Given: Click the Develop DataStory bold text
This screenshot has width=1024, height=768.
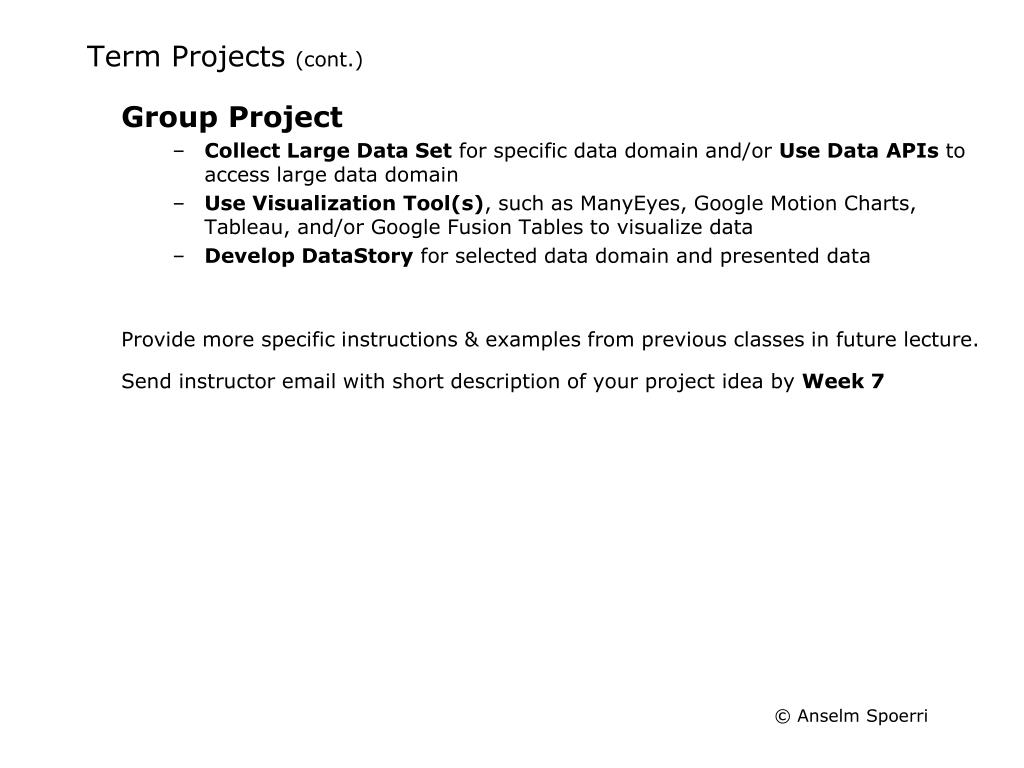Looking at the screenshot, I should point(309,256).
